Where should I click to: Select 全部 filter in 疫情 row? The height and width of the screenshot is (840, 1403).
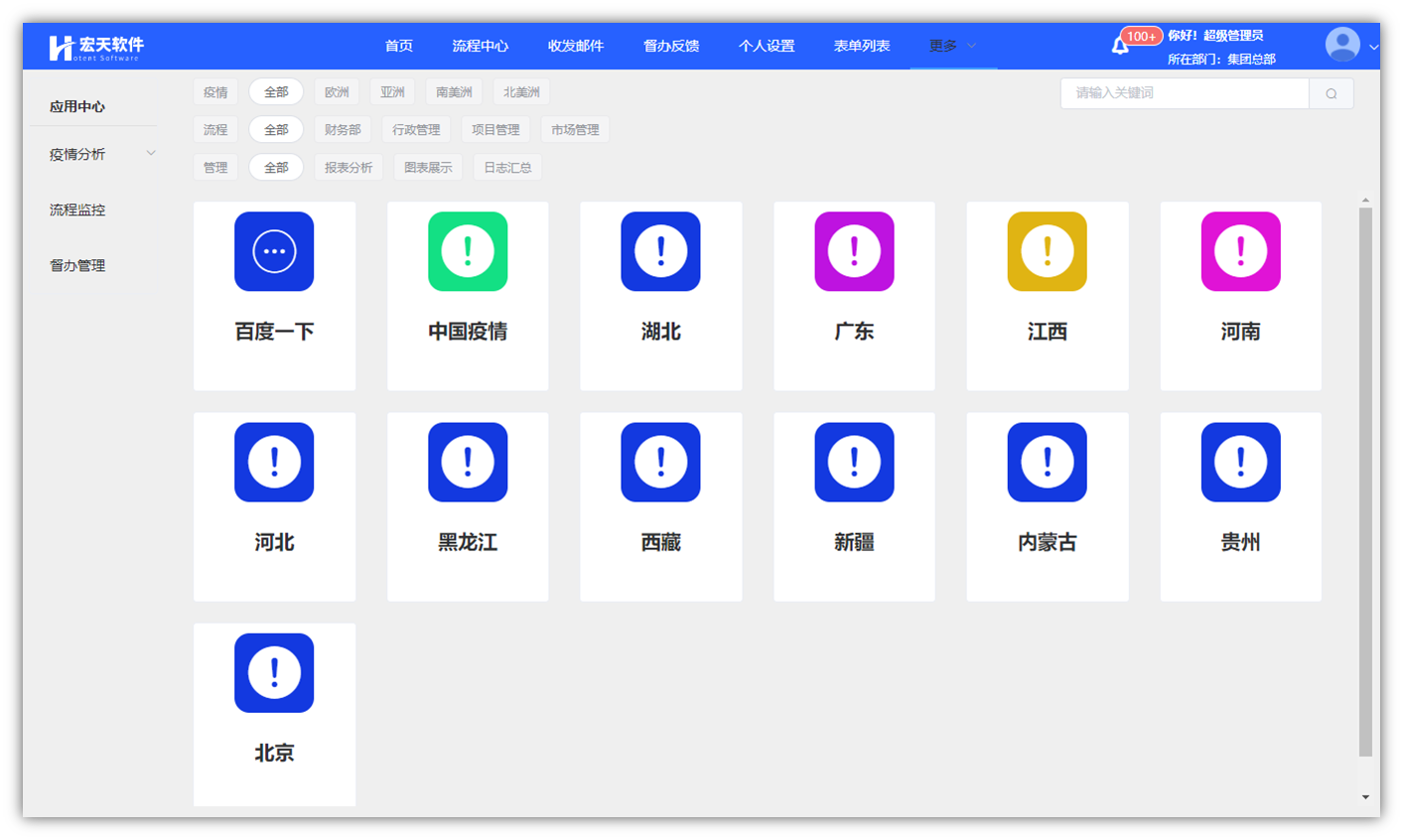click(276, 92)
